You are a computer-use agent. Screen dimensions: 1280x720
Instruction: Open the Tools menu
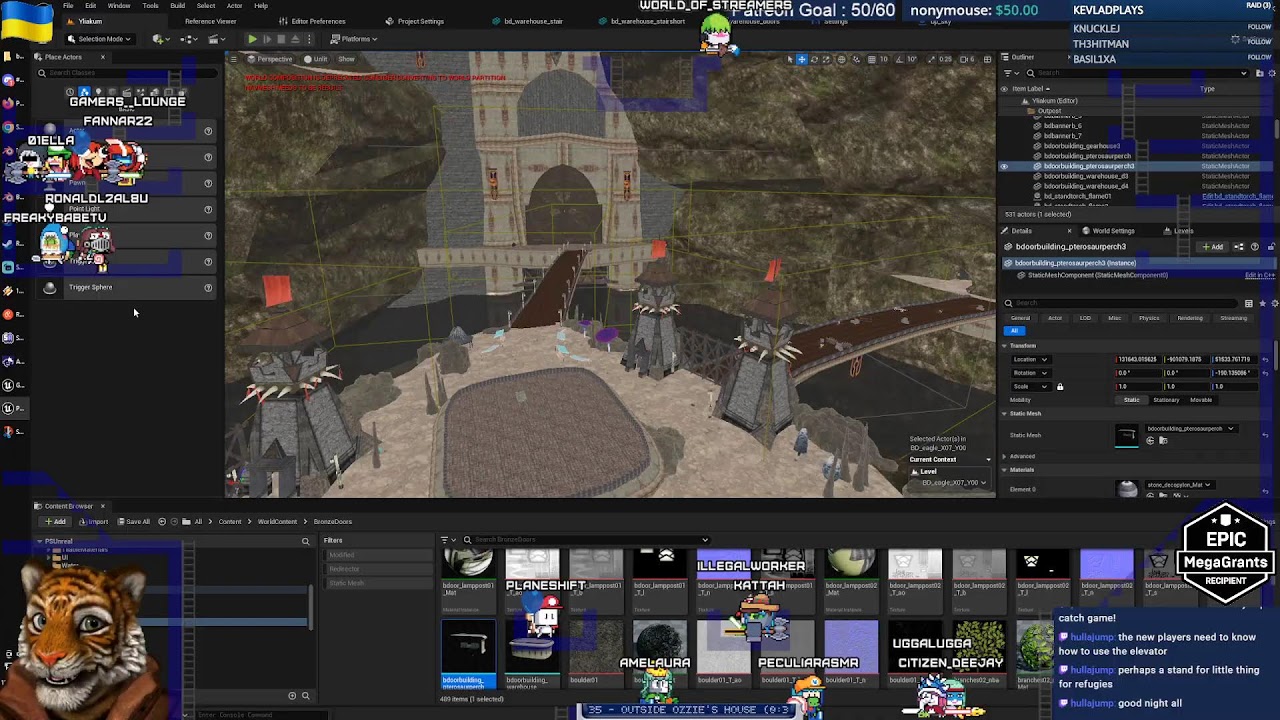coord(150,5)
